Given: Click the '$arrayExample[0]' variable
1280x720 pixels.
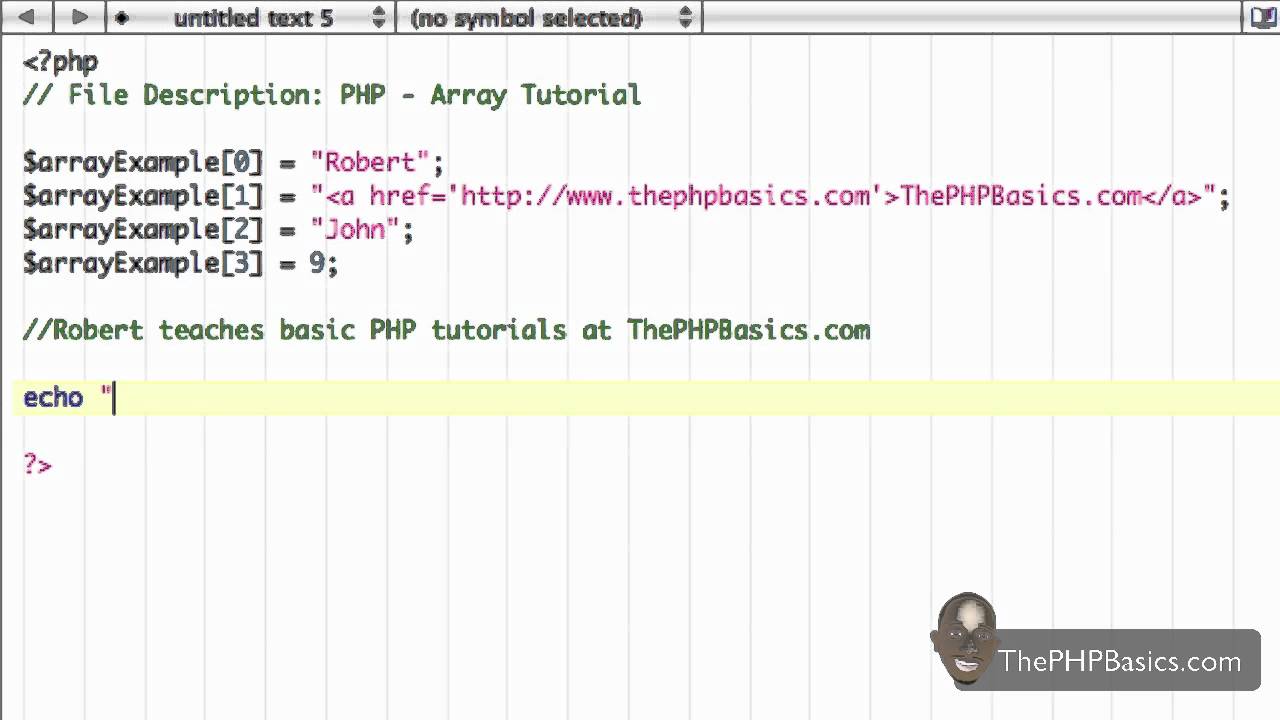Looking at the screenshot, I should [143, 162].
